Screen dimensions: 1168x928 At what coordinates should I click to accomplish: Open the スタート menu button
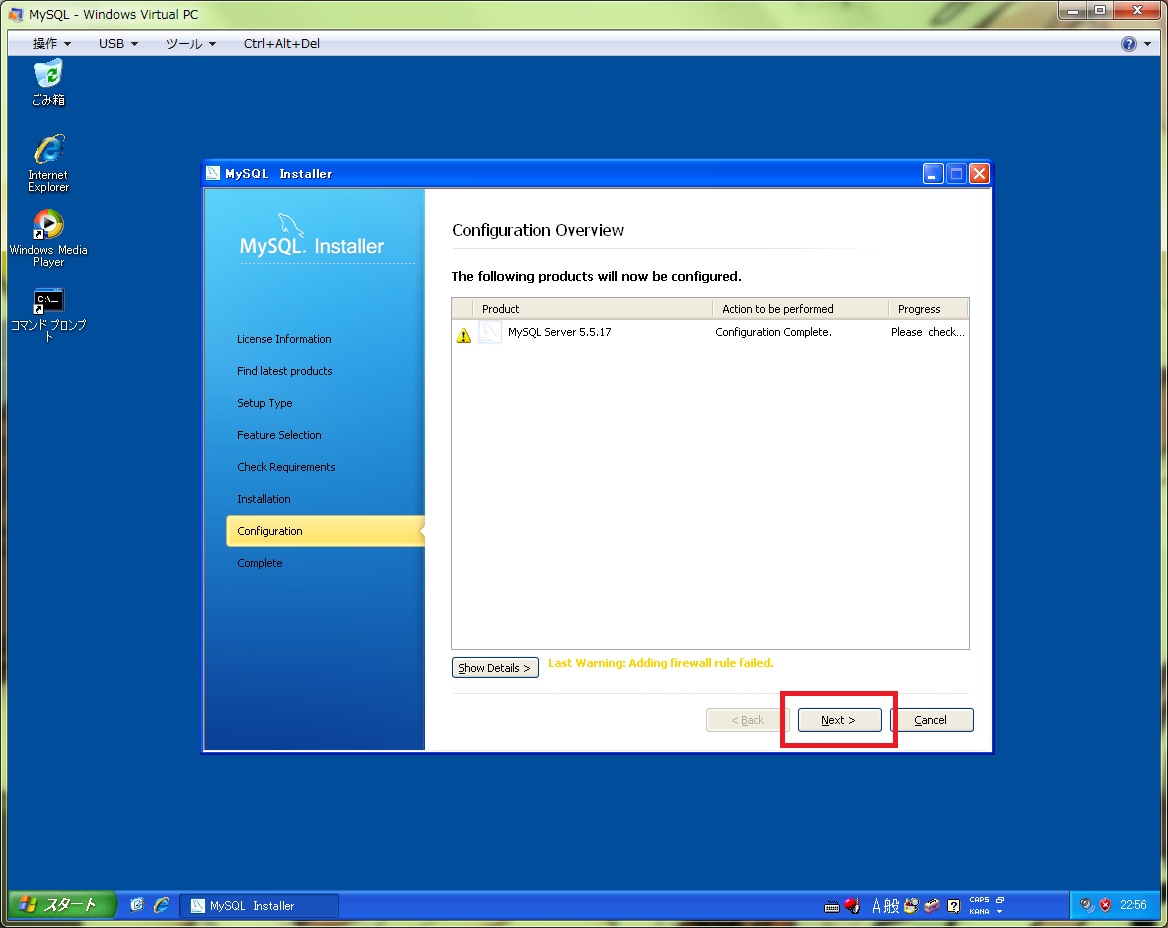click(62, 905)
